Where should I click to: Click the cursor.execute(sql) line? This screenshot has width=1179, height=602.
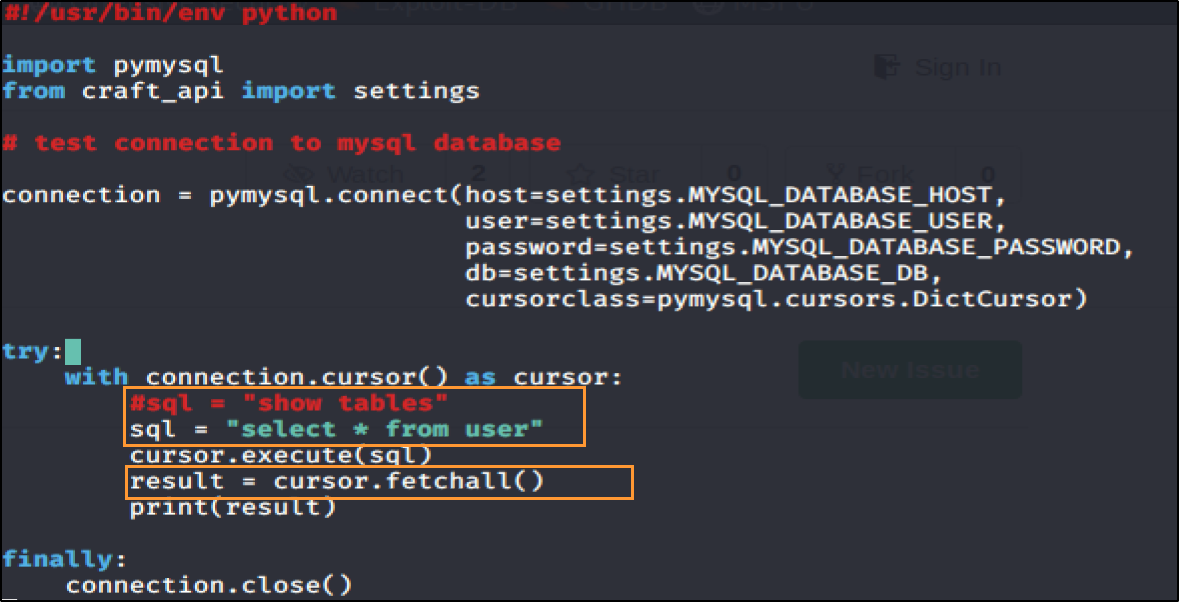(280, 456)
